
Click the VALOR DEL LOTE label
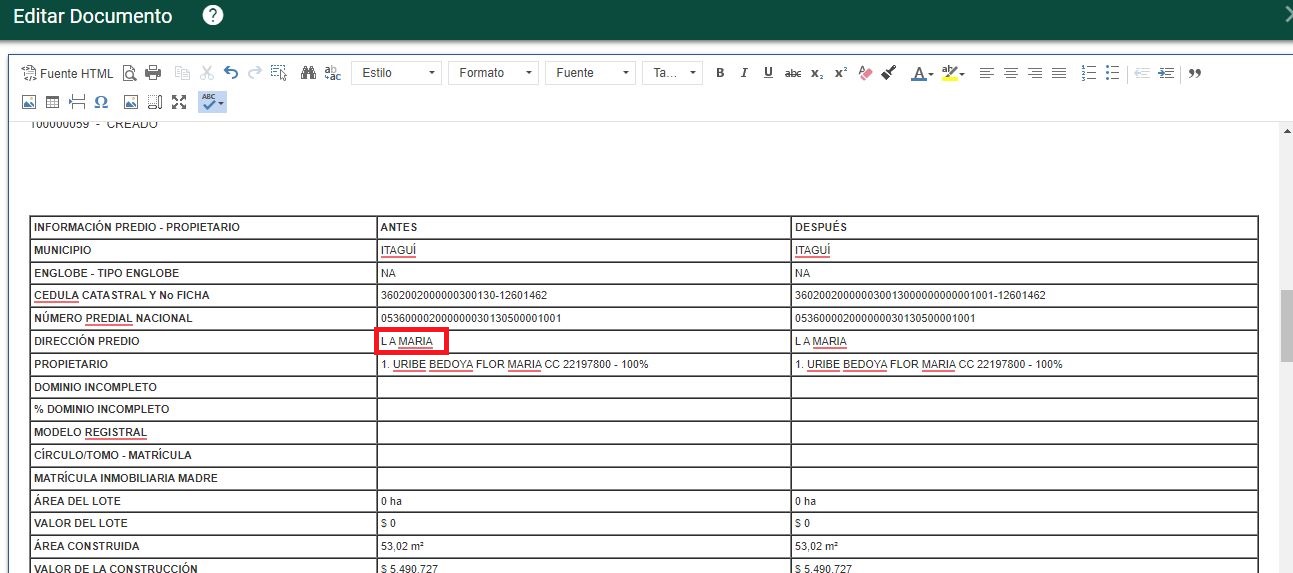(81, 524)
